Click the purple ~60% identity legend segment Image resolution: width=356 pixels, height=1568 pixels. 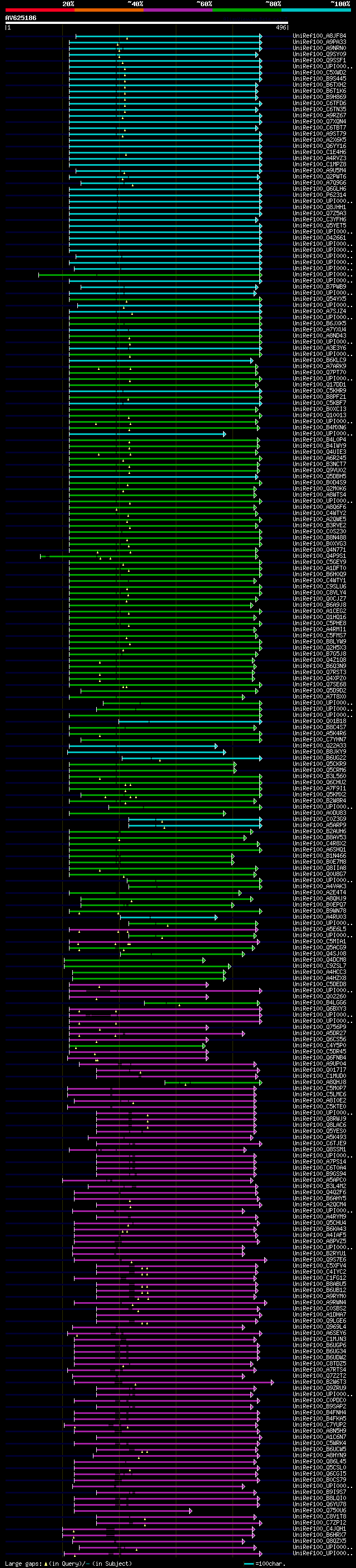177,10
